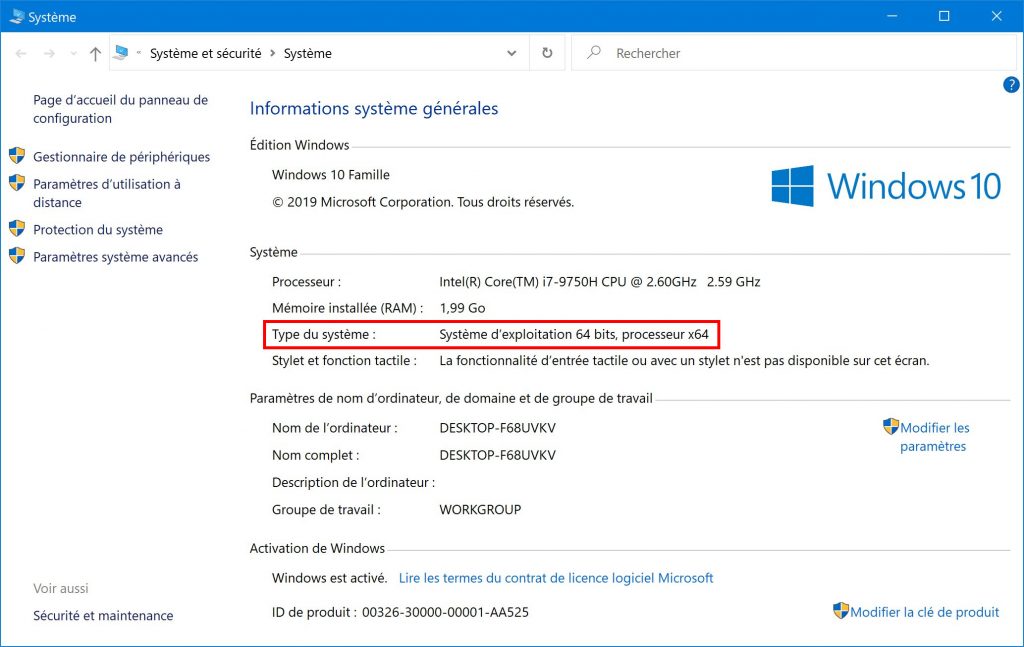Image resolution: width=1024 pixels, height=647 pixels.
Task: Go up one level with up arrow
Action: [x=95, y=54]
